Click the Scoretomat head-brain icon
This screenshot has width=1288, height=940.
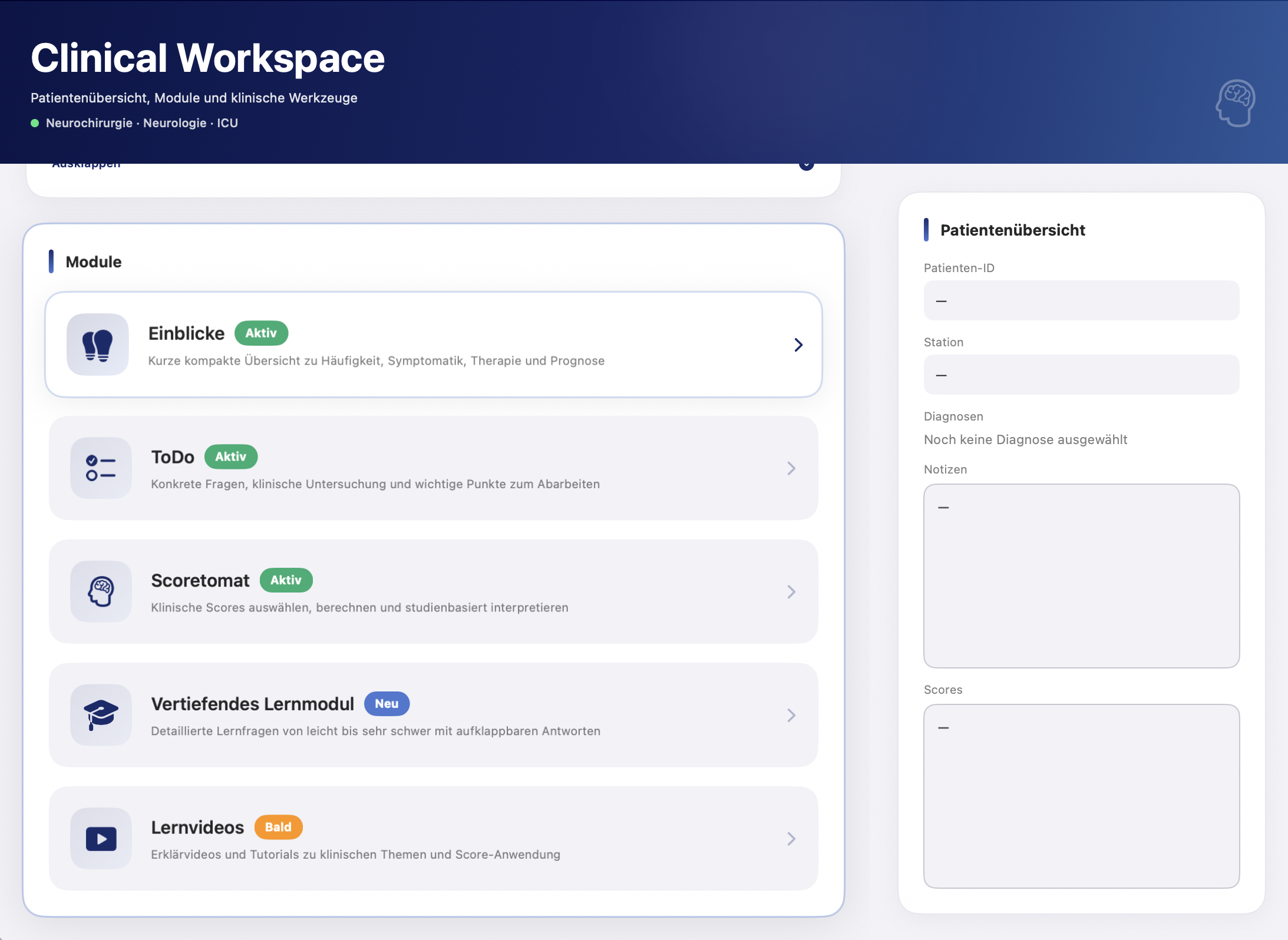pos(101,591)
